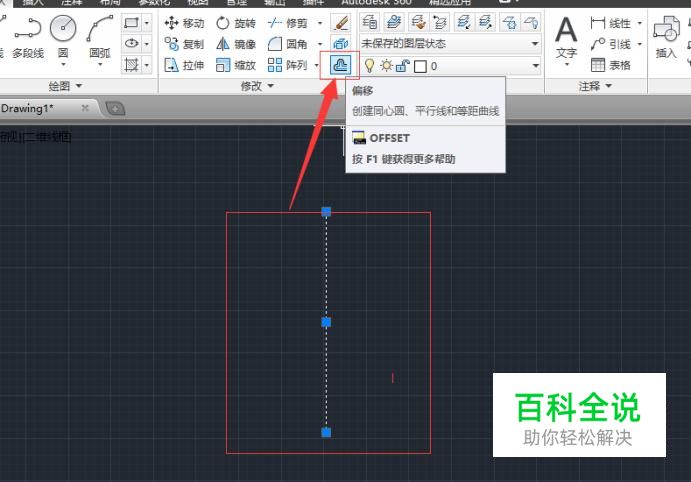Click the Erase tool icon
This screenshot has width=691, height=482.
pos(341,22)
